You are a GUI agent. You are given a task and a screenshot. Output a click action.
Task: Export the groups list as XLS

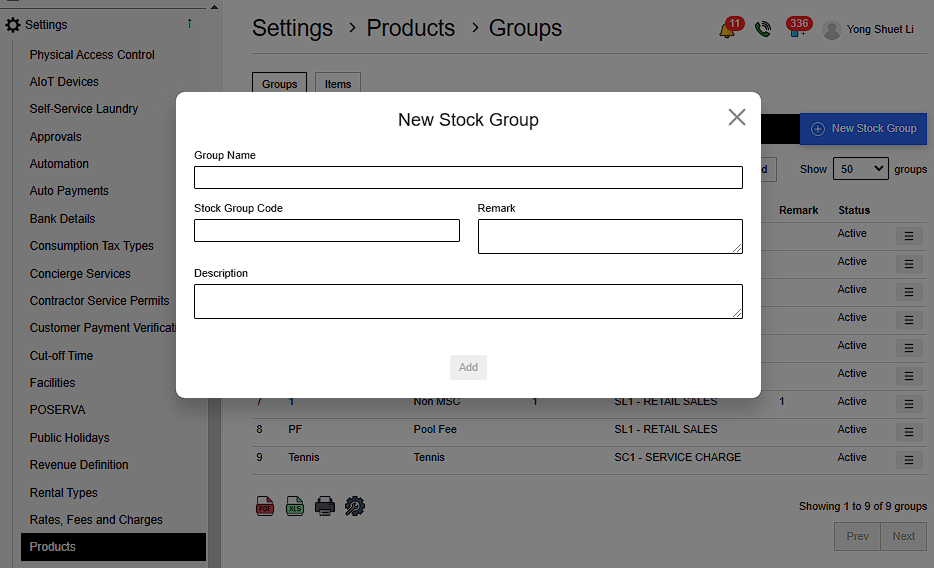[x=295, y=506]
